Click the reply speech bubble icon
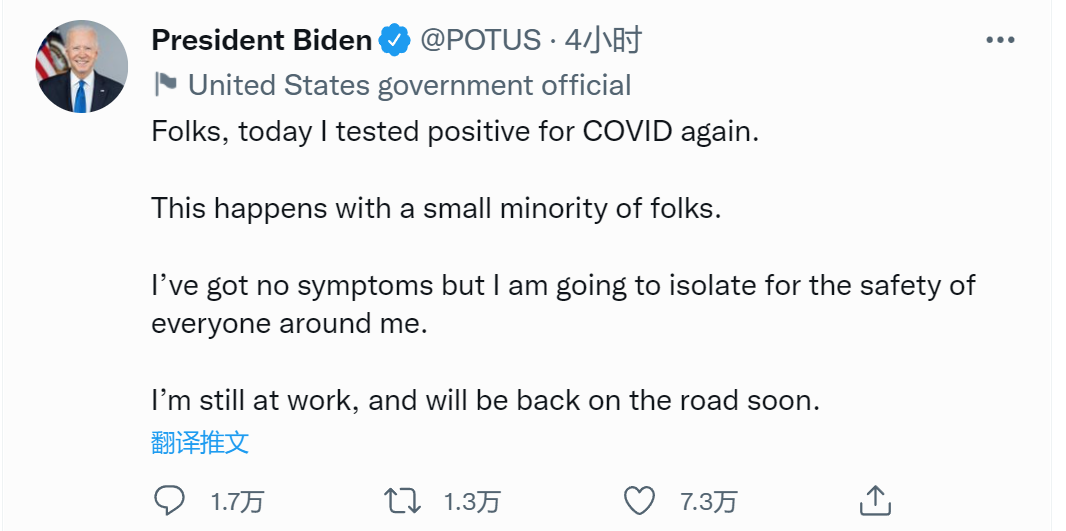This screenshot has width=1066, height=531. tap(171, 500)
